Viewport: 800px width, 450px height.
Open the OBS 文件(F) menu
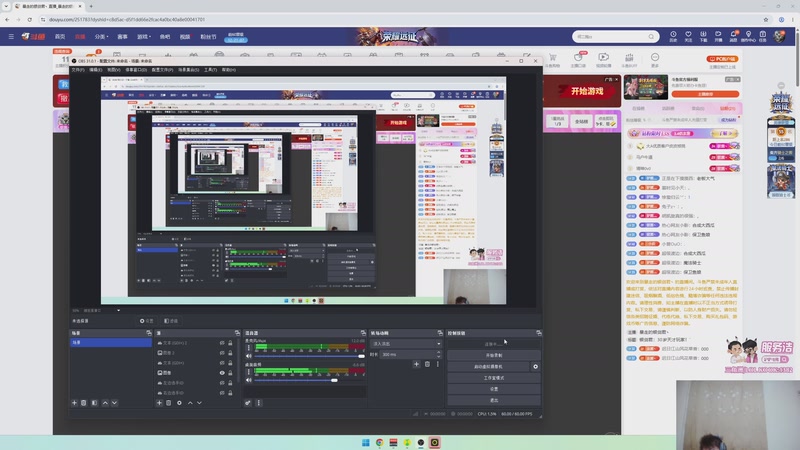(78, 69)
